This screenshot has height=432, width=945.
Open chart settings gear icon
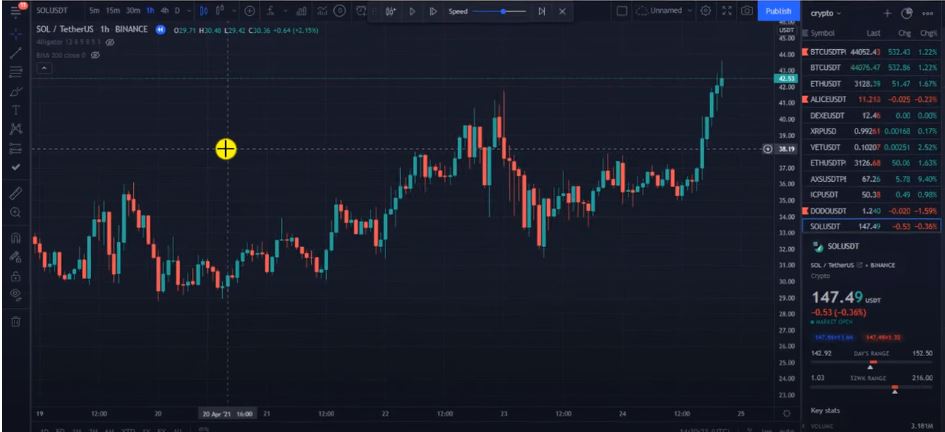(x=706, y=11)
